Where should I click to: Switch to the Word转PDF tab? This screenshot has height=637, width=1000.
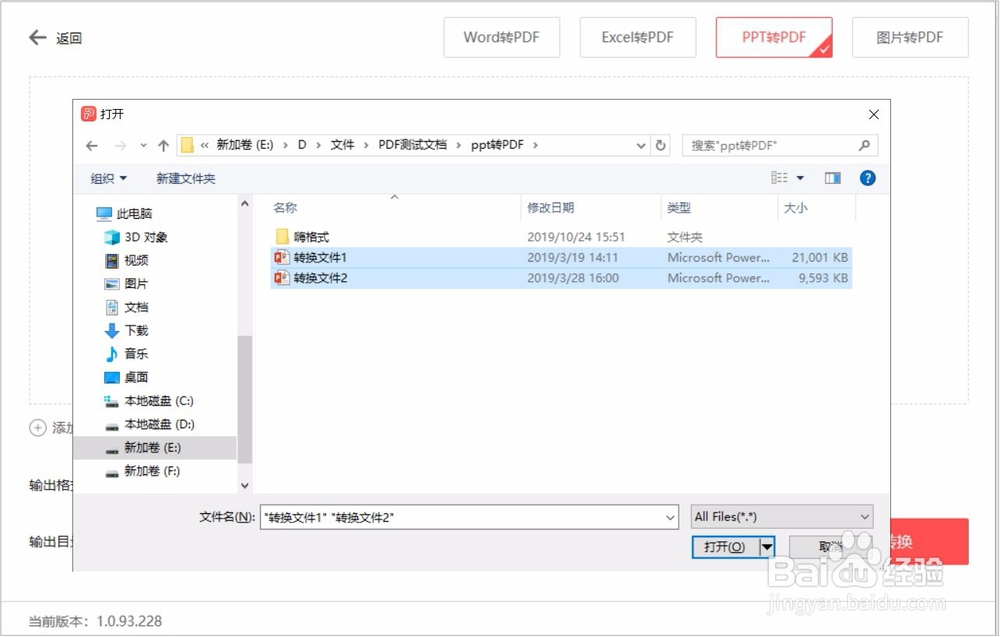(x=501, y=37)
